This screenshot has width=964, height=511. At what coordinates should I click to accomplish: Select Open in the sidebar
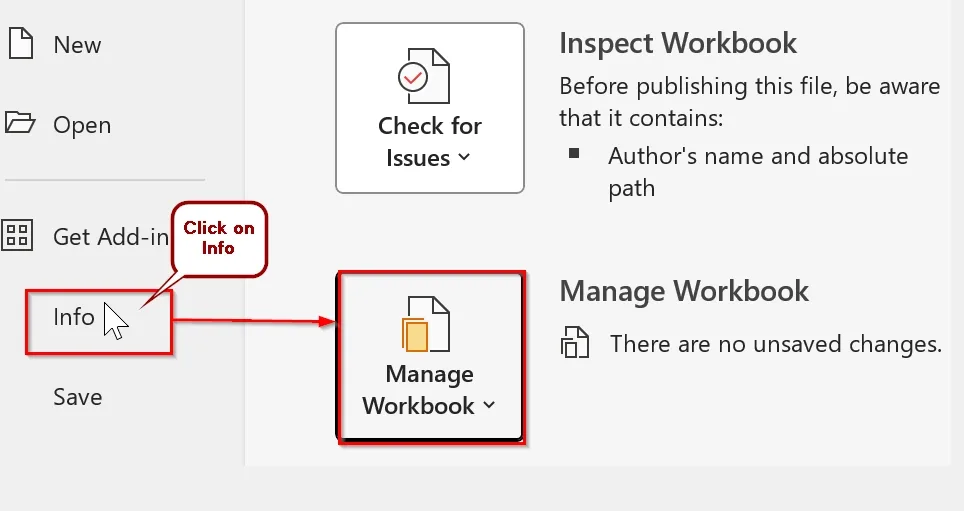(82, 125)
